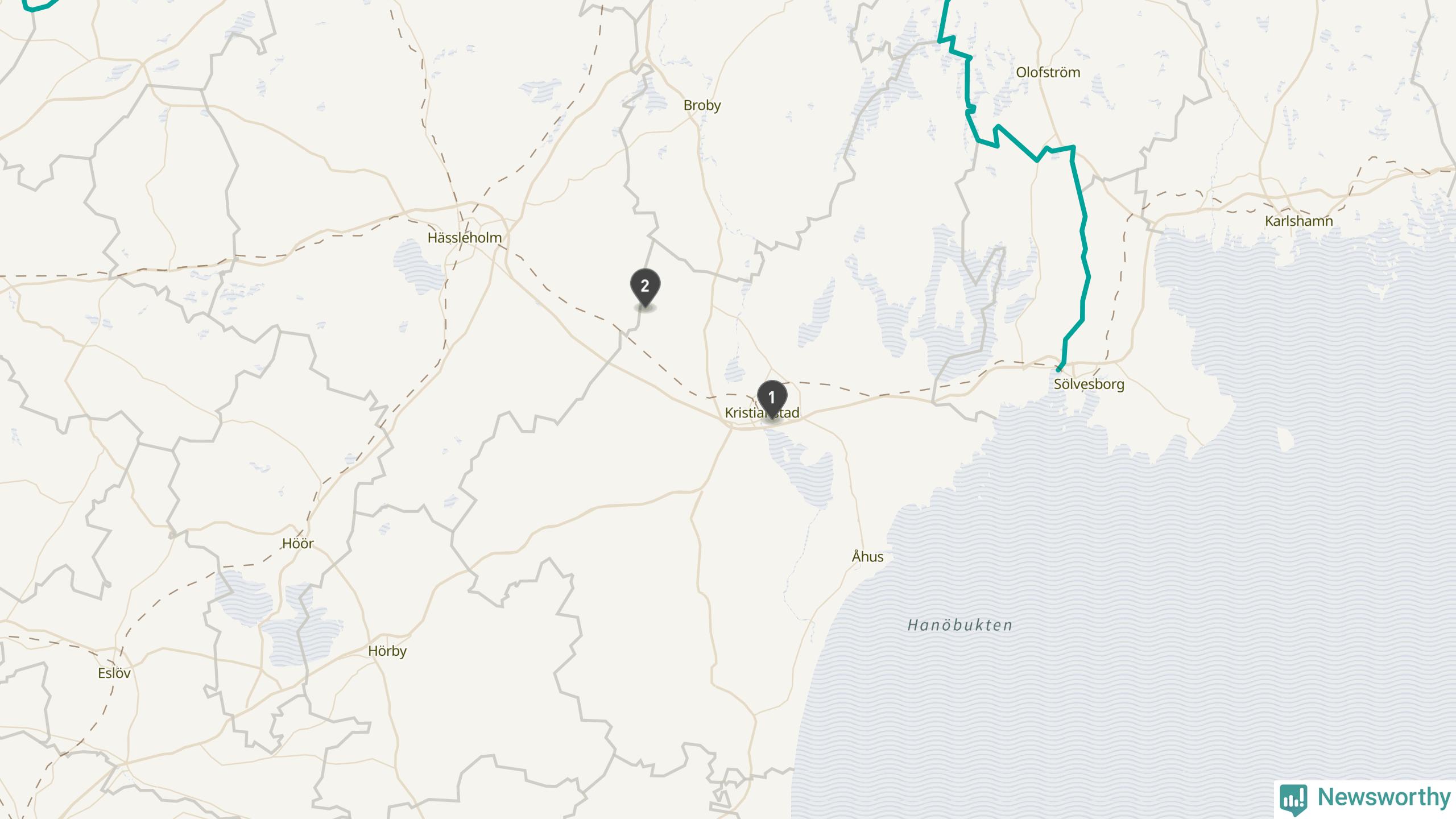Click map marker number 1 at Kristianstad
This screenshot has width=1456, height=819.
click(772, 399)
